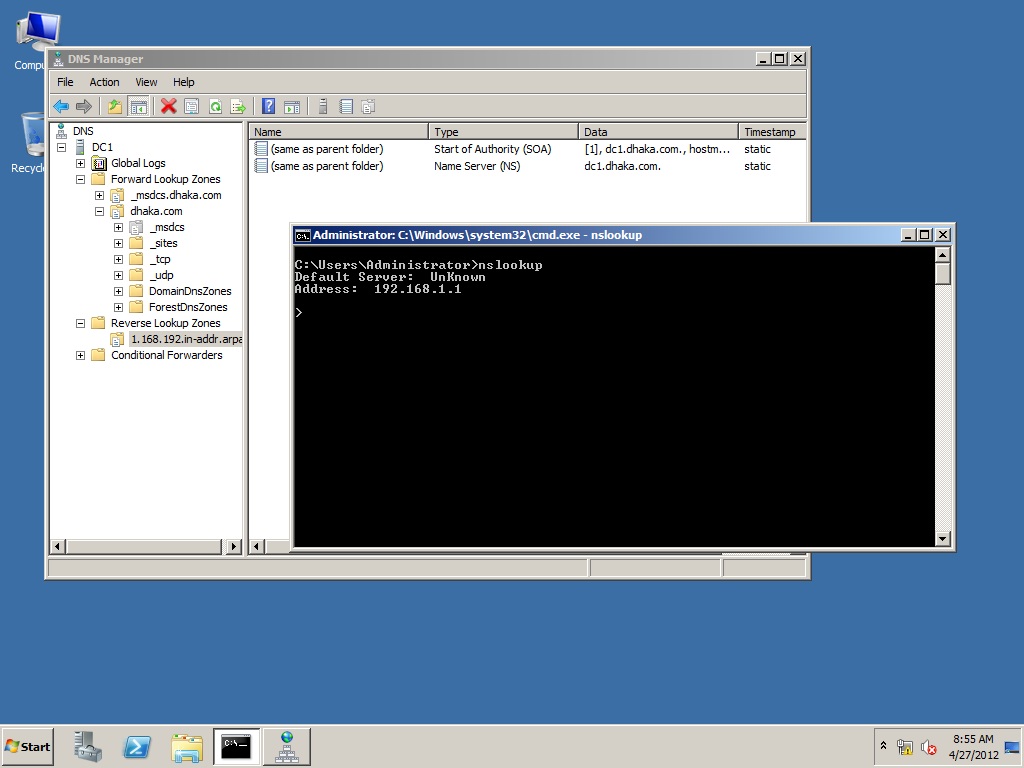Expand the _udp folder

coord(118,275)
